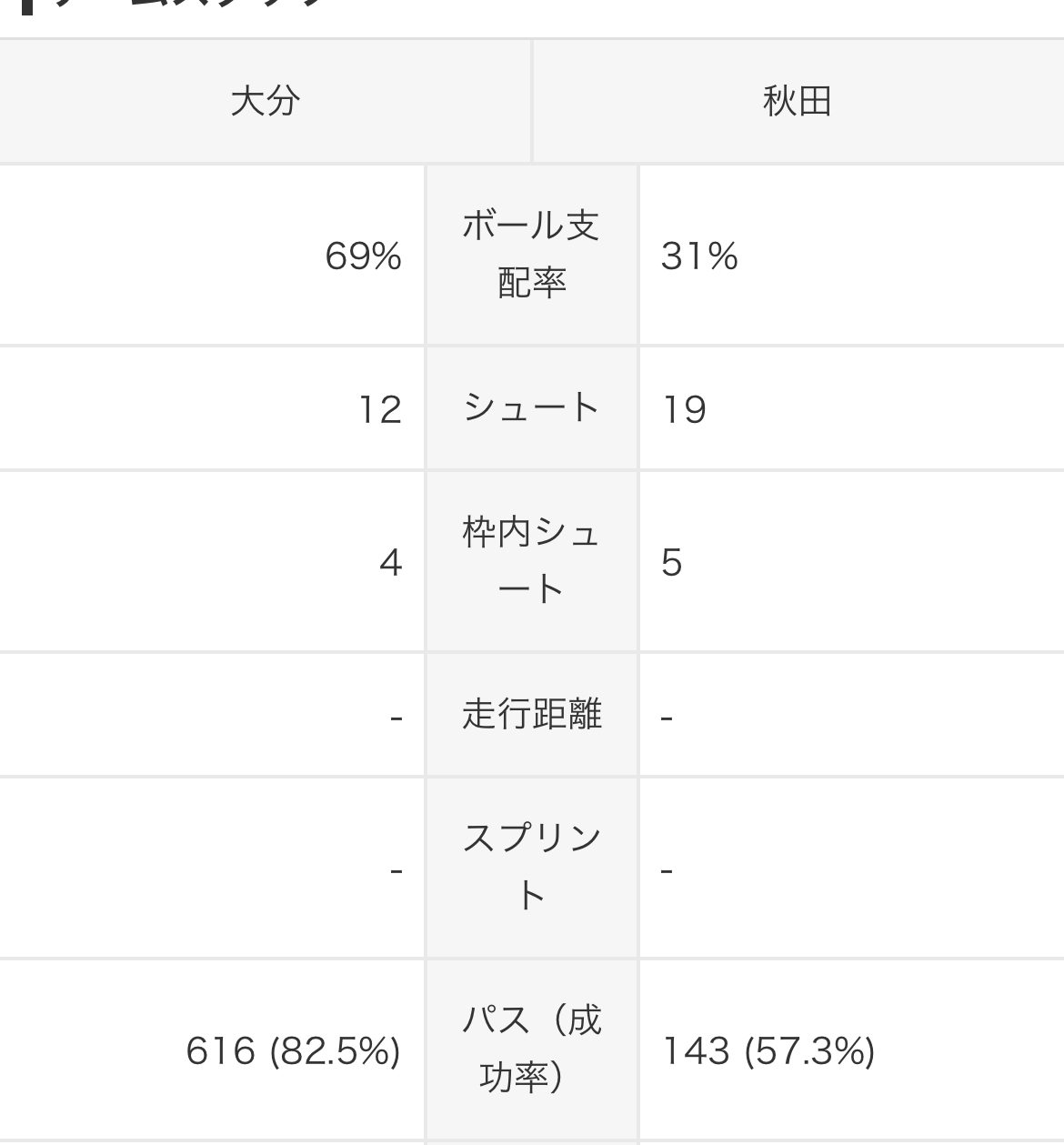Click 大分's pass value 616 (82.5%)
The width and height of the screenshot is (1064, 1145).
point(293,1051)
